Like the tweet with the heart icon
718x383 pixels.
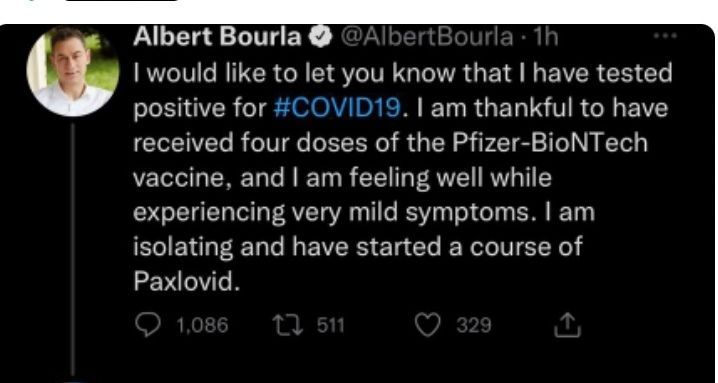coord(428,325)
